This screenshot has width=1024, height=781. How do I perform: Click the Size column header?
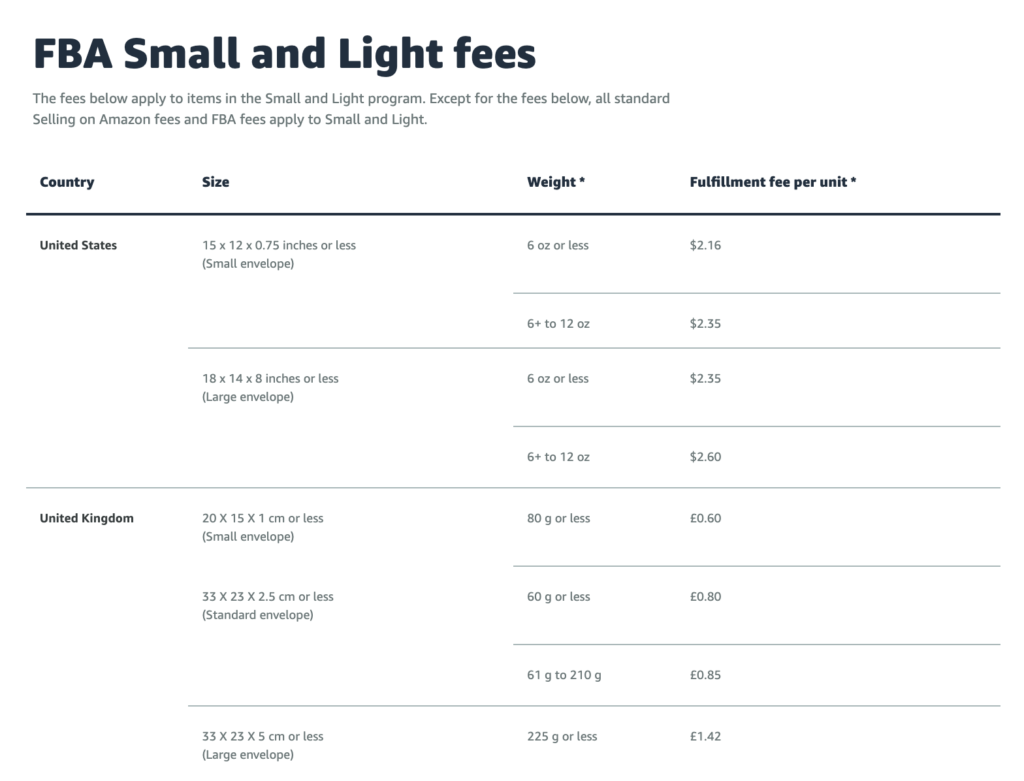pos(215,182)
